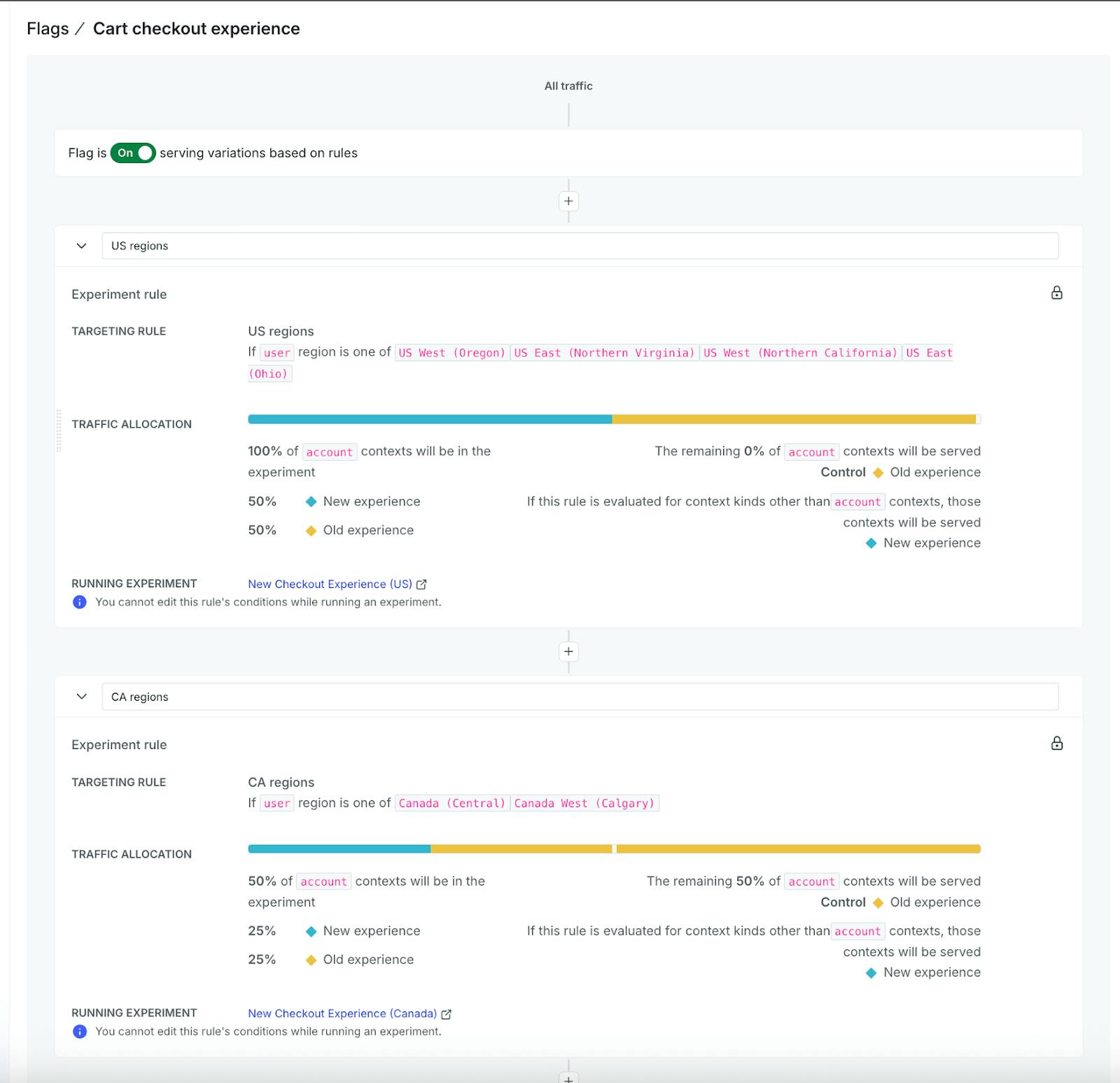Click the CA regions rule name field
The width and height of the screenshot is (1120, 1083).
coord(580,697)
